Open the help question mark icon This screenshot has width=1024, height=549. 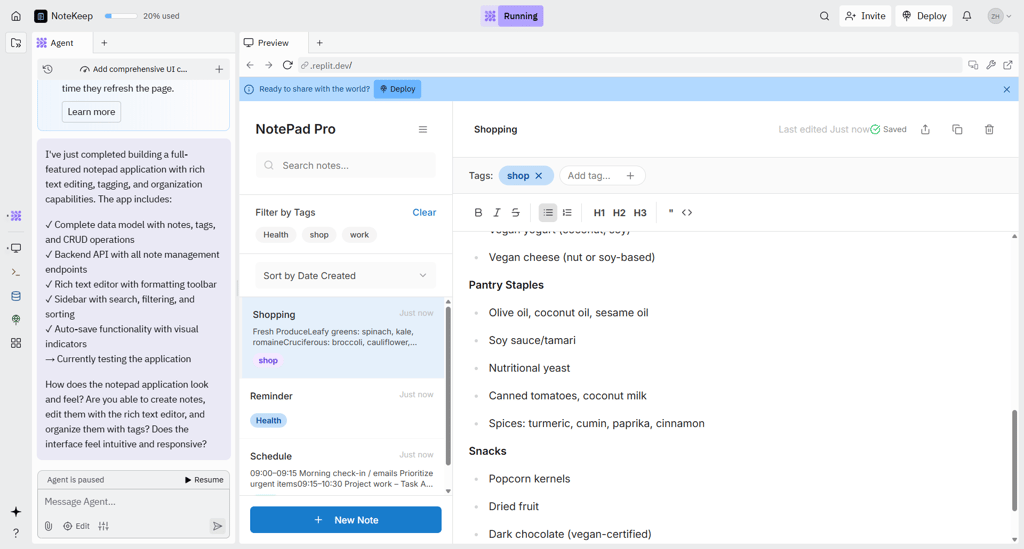(x=16, y=533)
